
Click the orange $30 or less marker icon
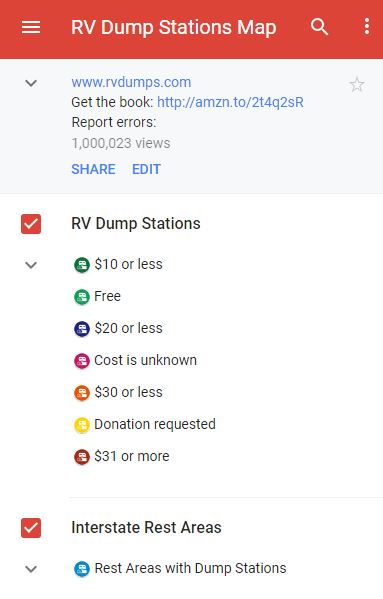[82, 393]
